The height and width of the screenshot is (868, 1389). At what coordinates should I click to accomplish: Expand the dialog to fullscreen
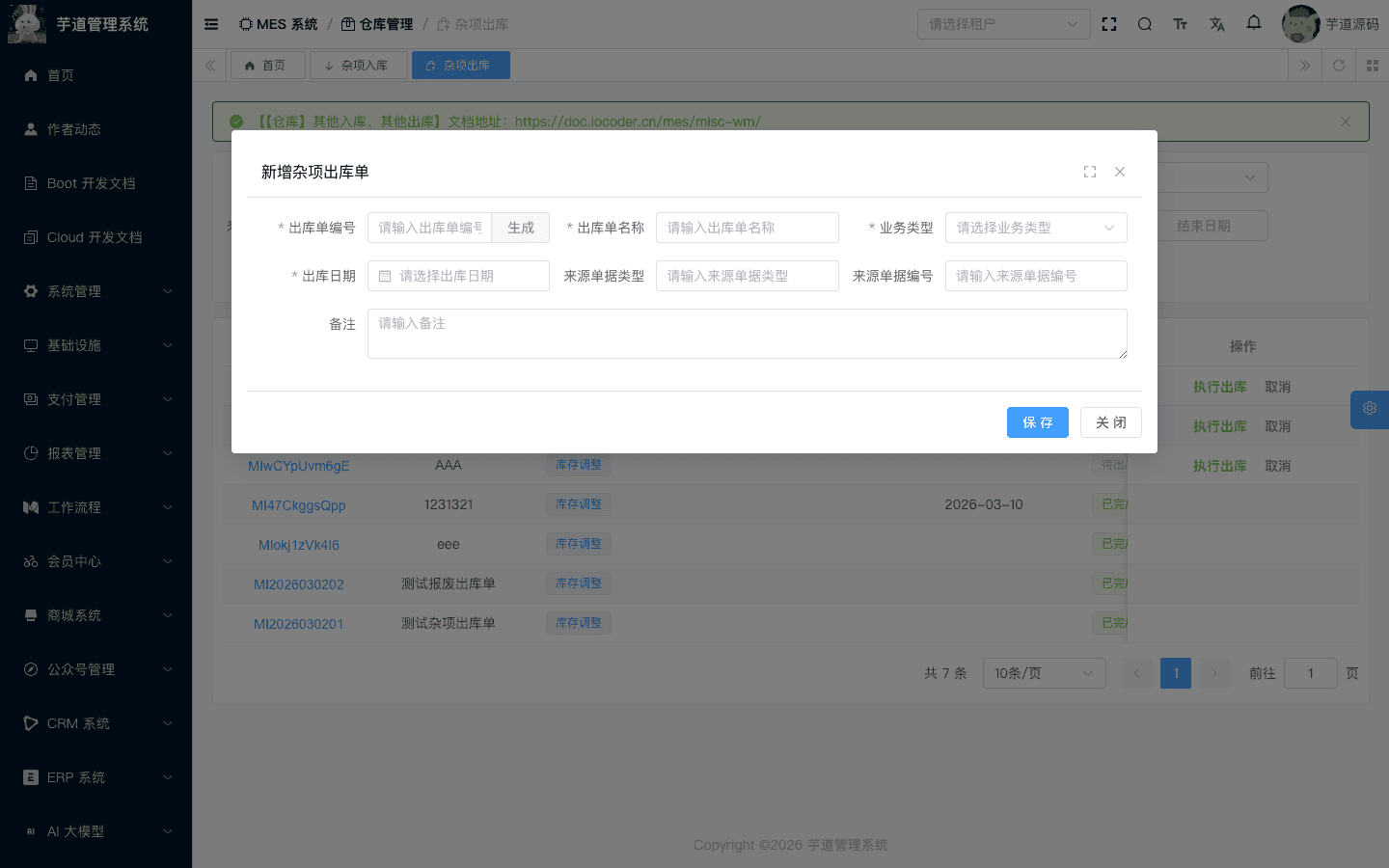point(1090,171)
